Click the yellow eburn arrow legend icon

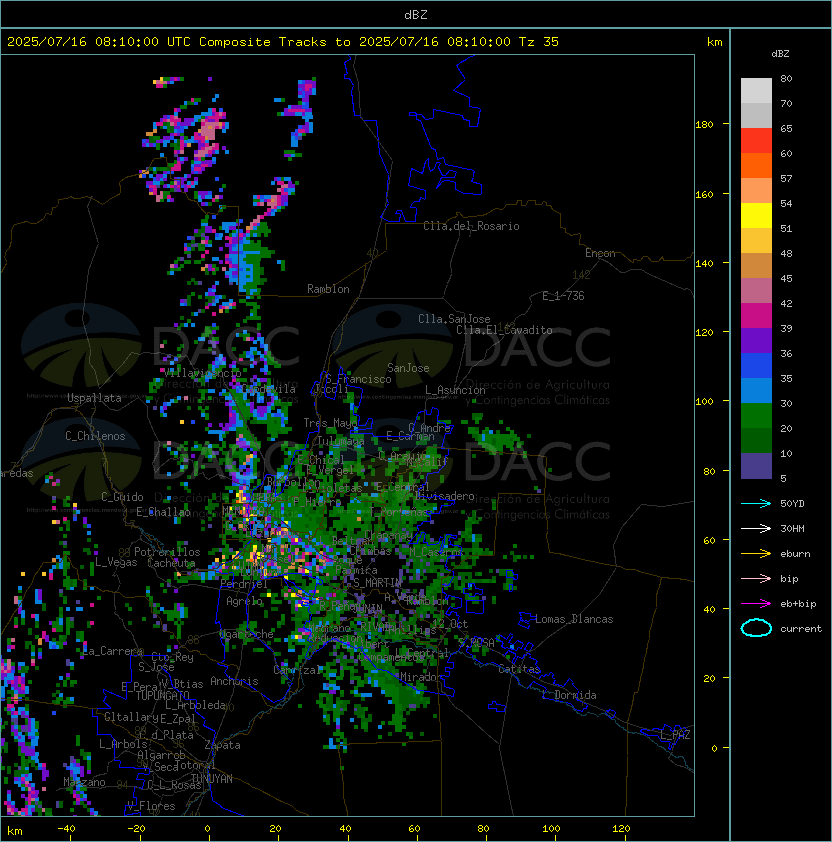pyautogui.click(x=756, y=554)
